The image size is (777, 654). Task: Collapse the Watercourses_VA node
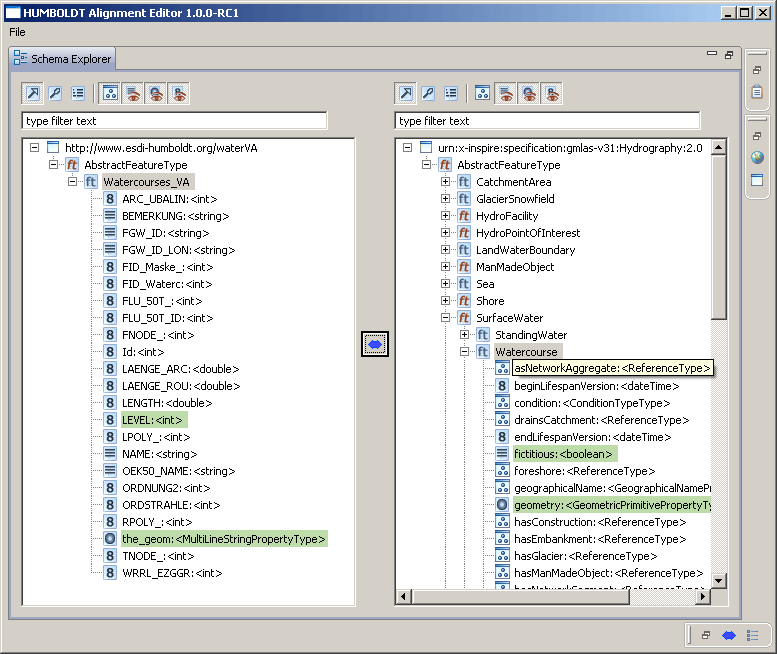pos(72,182)
